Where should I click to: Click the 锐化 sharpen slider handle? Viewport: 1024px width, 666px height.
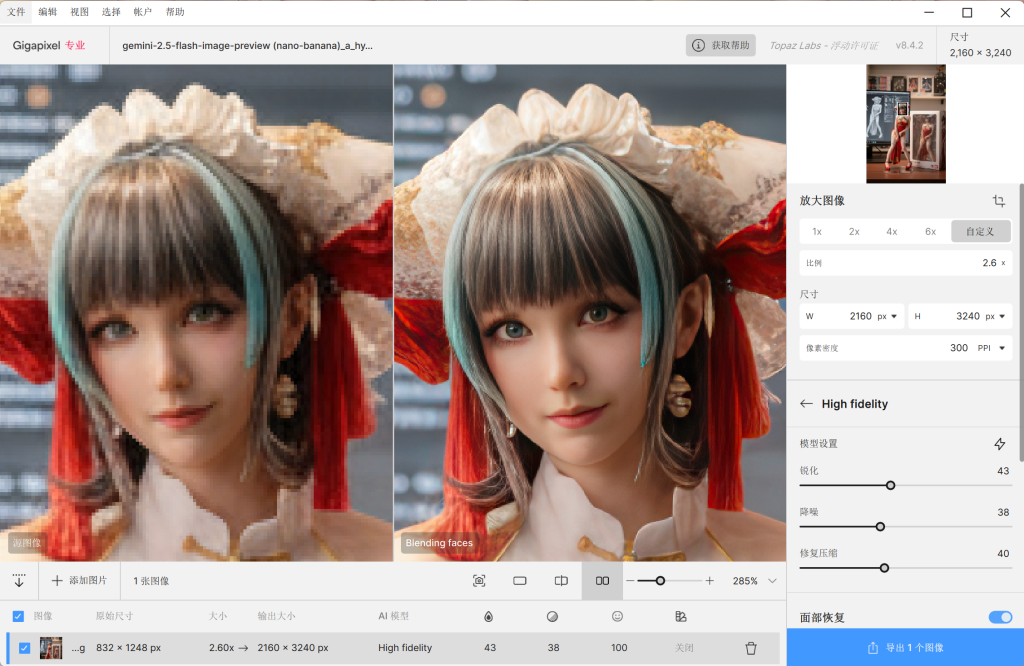coord(890,485)
